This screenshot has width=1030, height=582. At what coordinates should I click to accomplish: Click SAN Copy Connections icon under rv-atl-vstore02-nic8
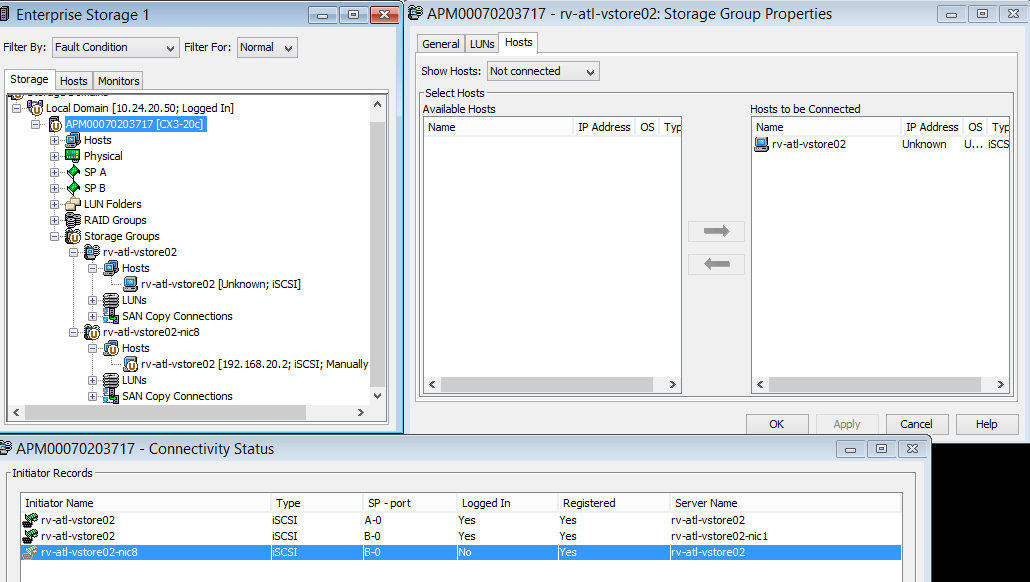[x=111, y=396]
